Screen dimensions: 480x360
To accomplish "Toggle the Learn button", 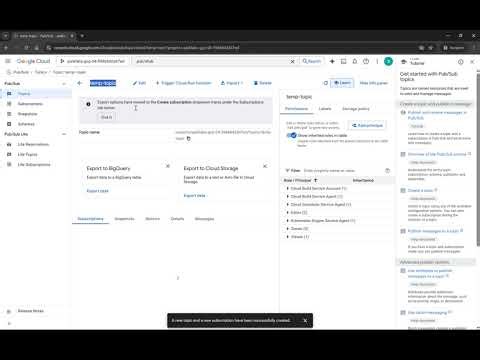I will (342, 83).
